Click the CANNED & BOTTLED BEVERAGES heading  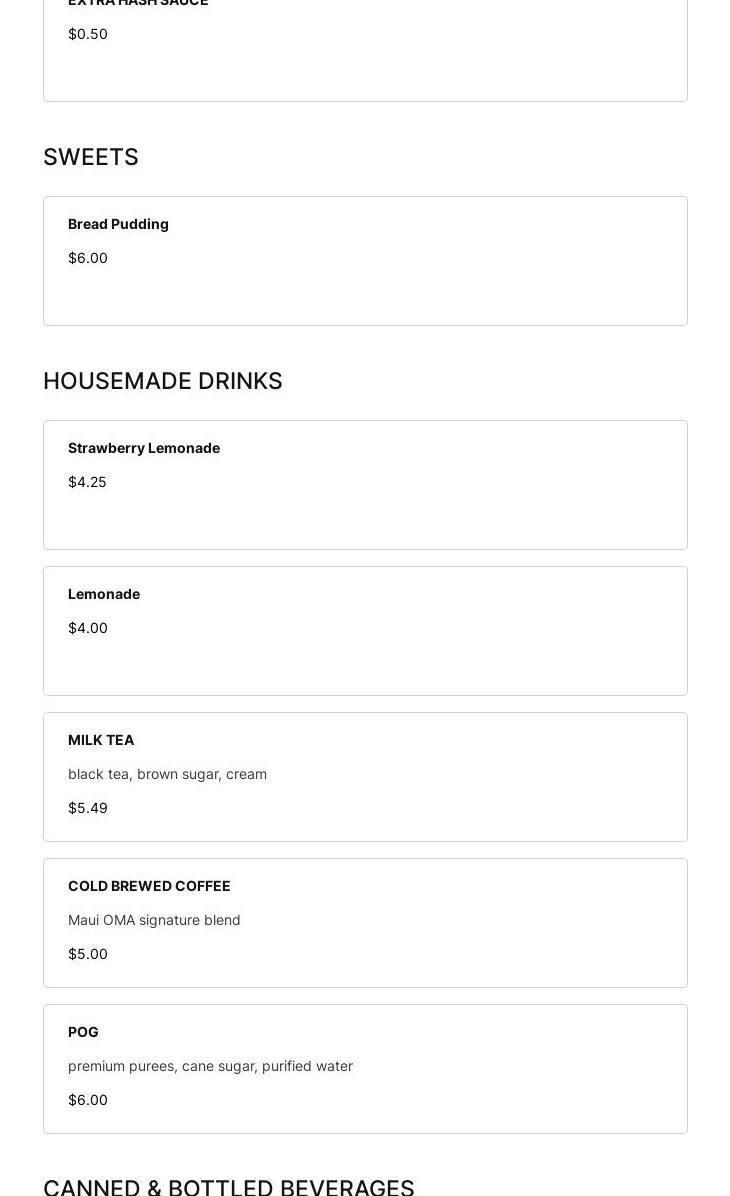(228, 1187)
